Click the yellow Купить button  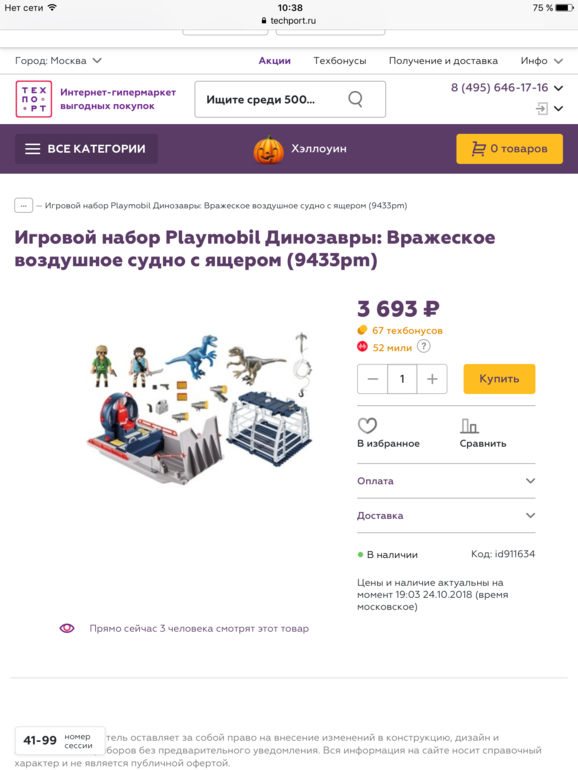499,379
